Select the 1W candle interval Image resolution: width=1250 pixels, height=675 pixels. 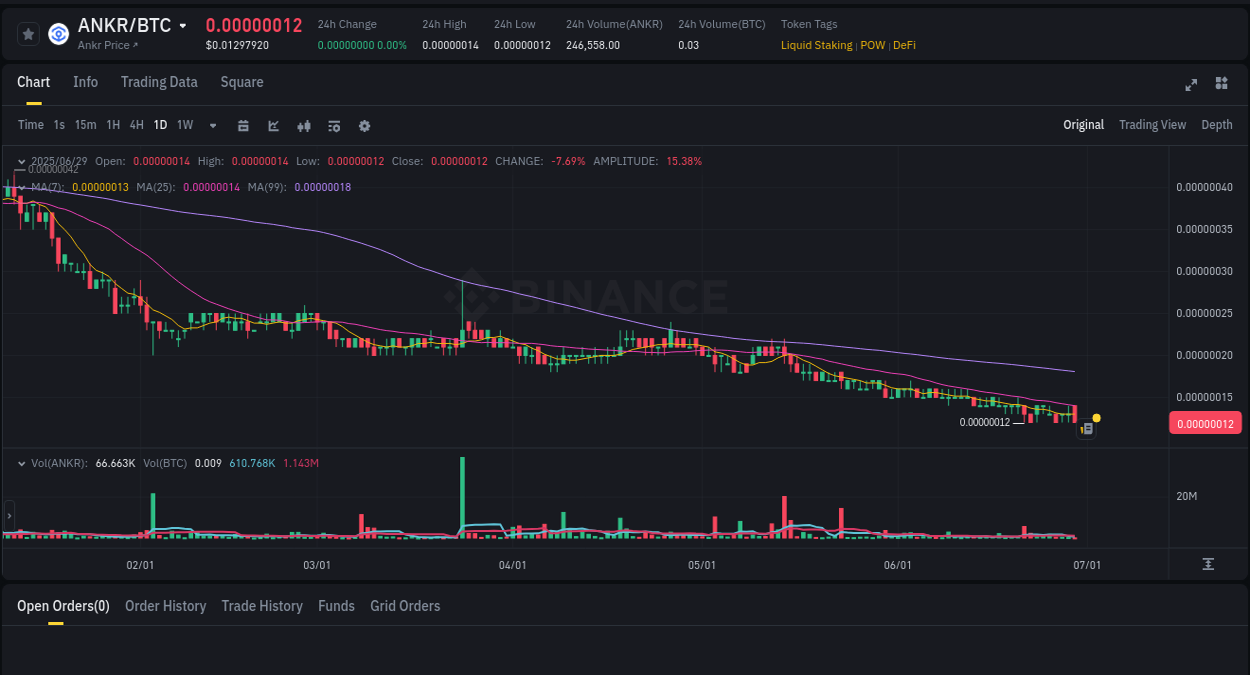click(x=184, y=124)
